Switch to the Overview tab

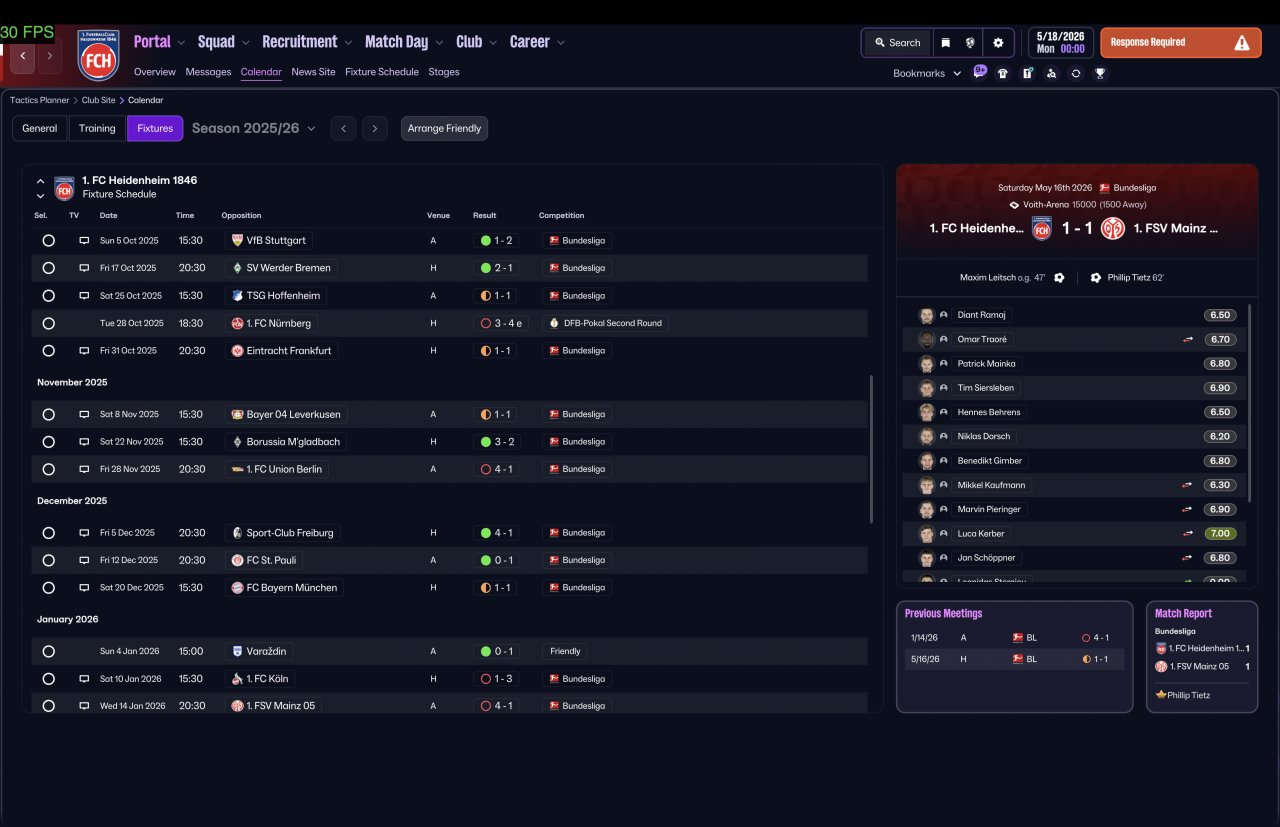point(155,72)
